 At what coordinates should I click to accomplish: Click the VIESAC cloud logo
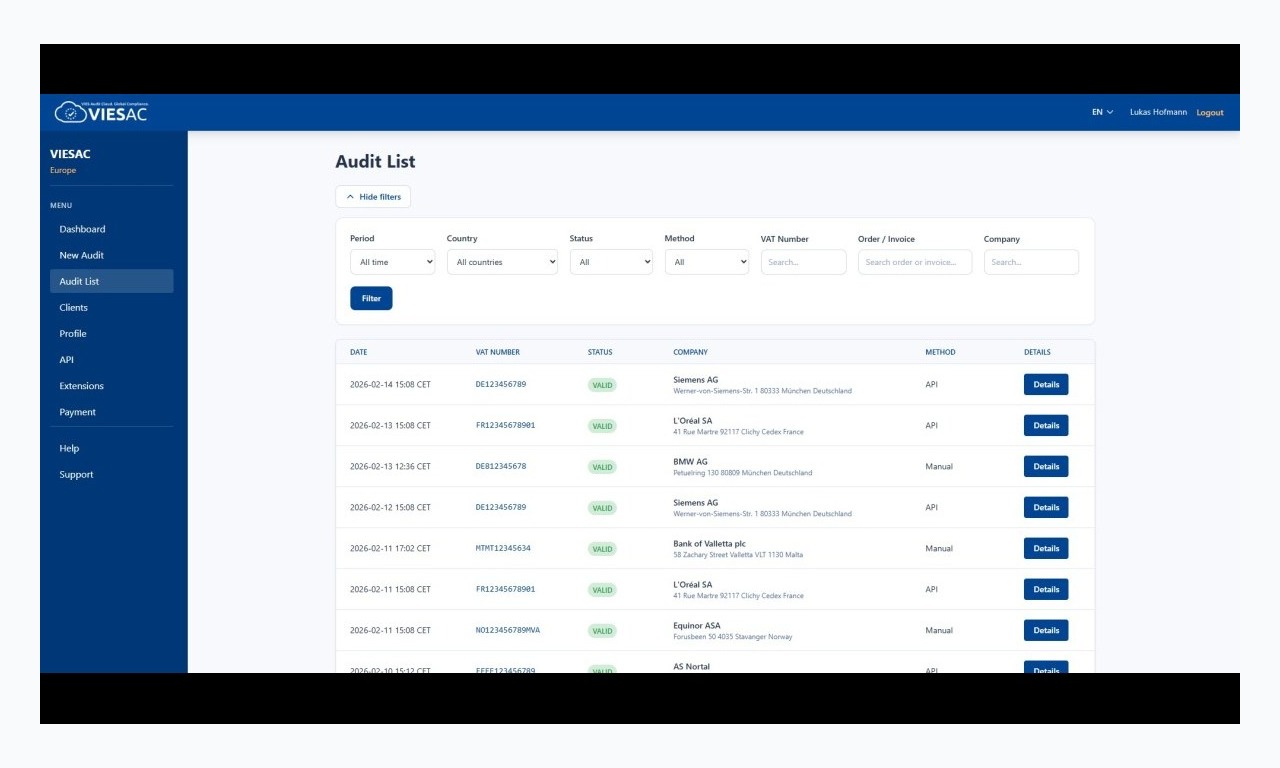pyautogui.click(x=101, y=112)
